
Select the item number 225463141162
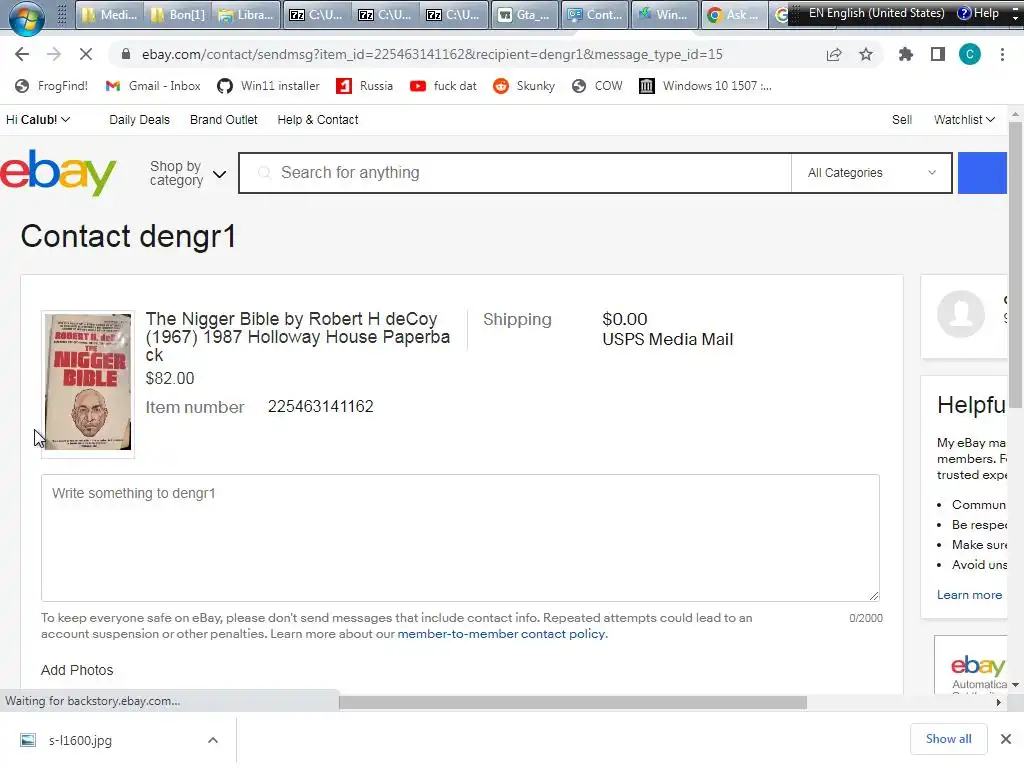(x=321, y=407)
